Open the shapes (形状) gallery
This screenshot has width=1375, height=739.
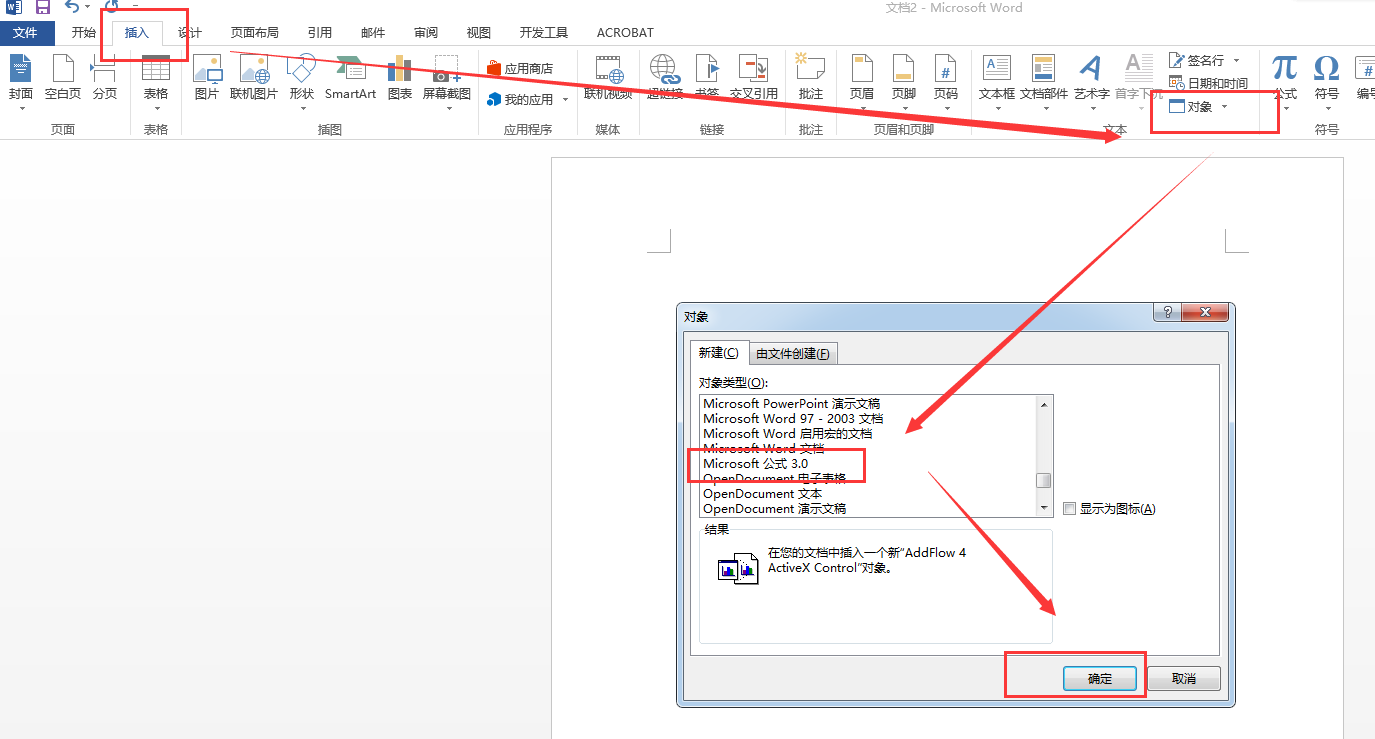(x=301, y=80)
